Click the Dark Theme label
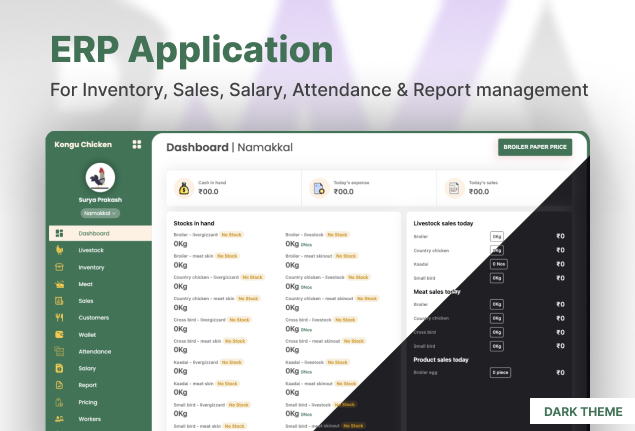Screen dimensions: 635x431 coord(582,411)
